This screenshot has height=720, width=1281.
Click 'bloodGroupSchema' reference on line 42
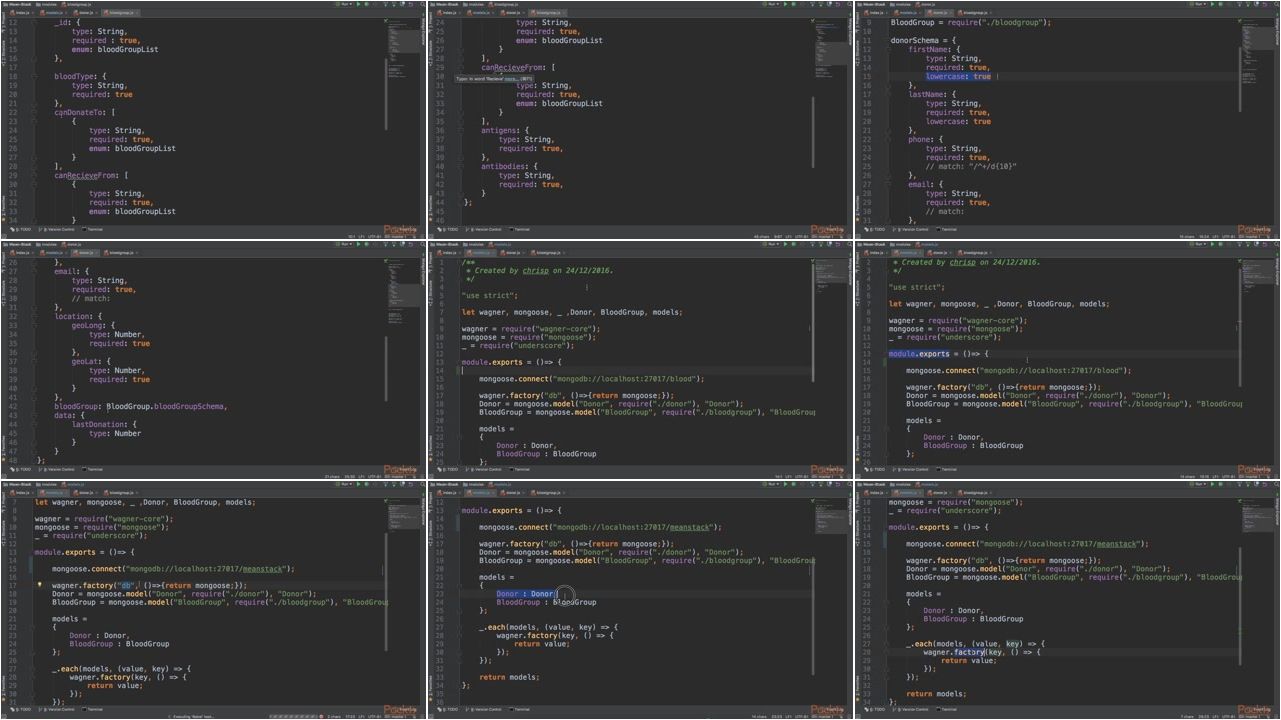[190, 406]
